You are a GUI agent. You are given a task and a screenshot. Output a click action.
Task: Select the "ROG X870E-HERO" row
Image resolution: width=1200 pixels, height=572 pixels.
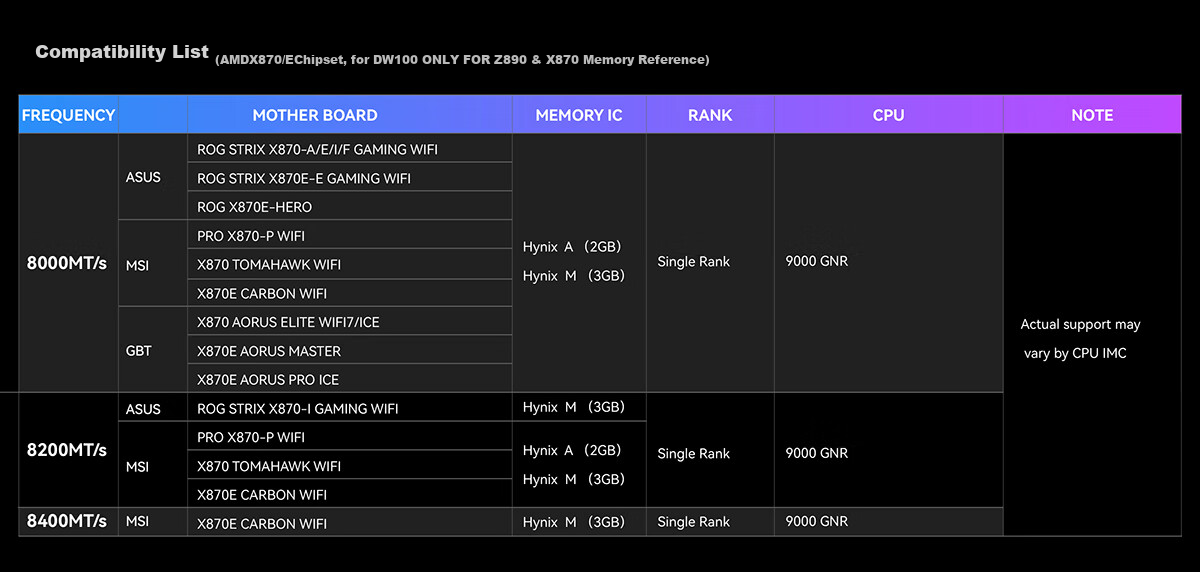[350, 207]
